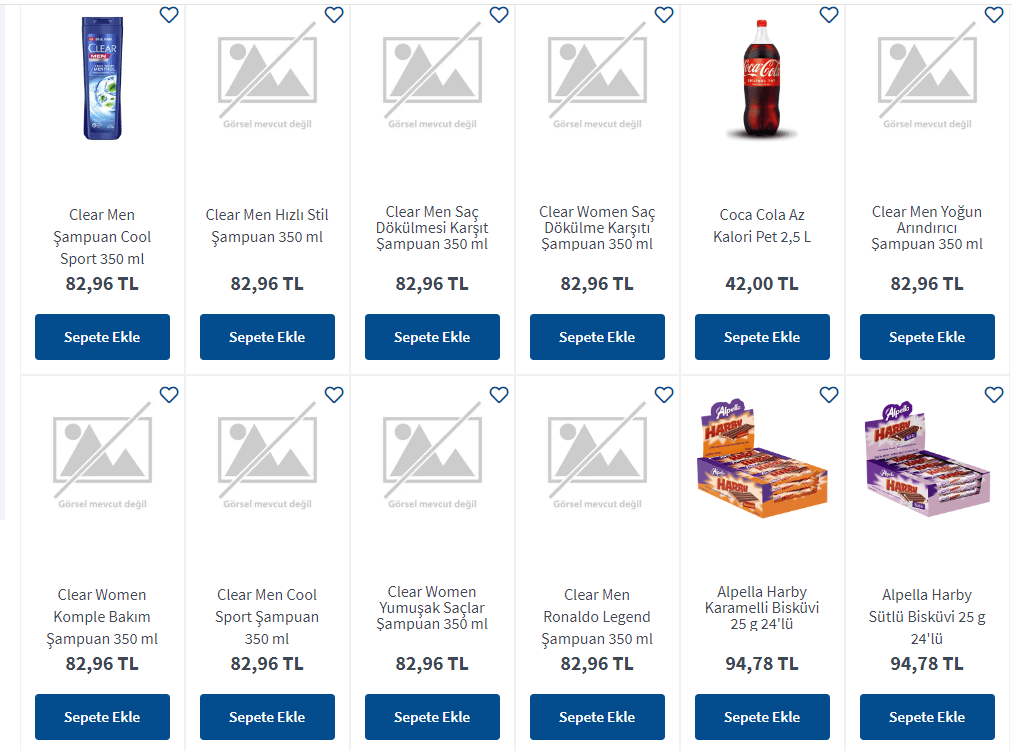This screenshot has height=751, width=1012.
Task: Add Coca Cola Az Kalori to favorites
Action: point(829,15)
